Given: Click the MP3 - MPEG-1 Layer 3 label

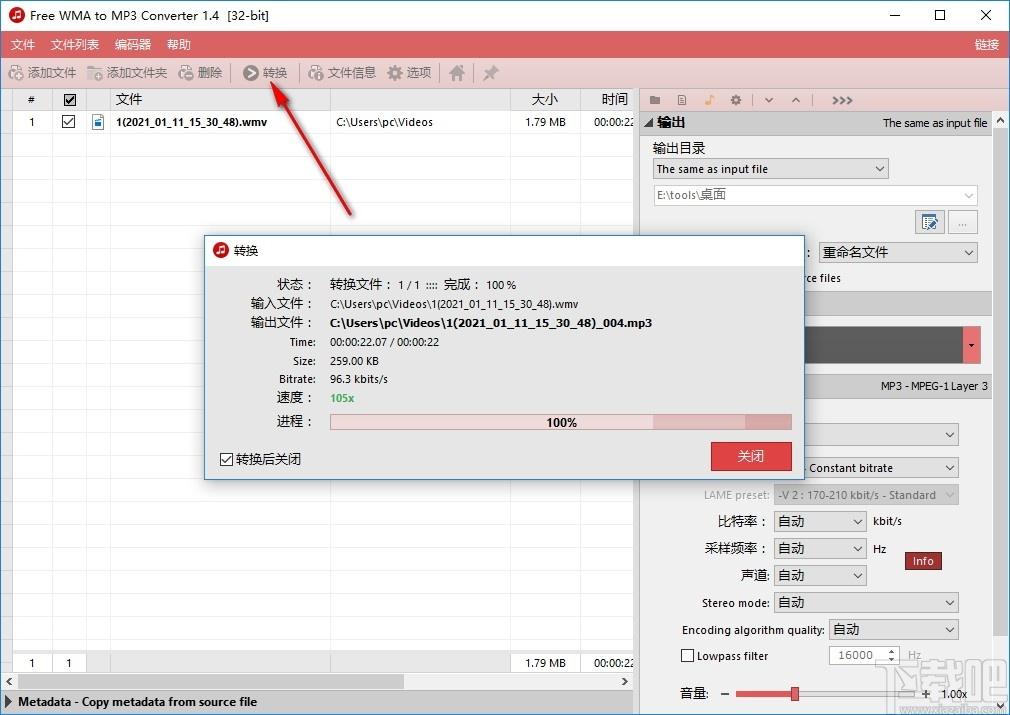Looking at the screenshot, I should tap(934, 386).
